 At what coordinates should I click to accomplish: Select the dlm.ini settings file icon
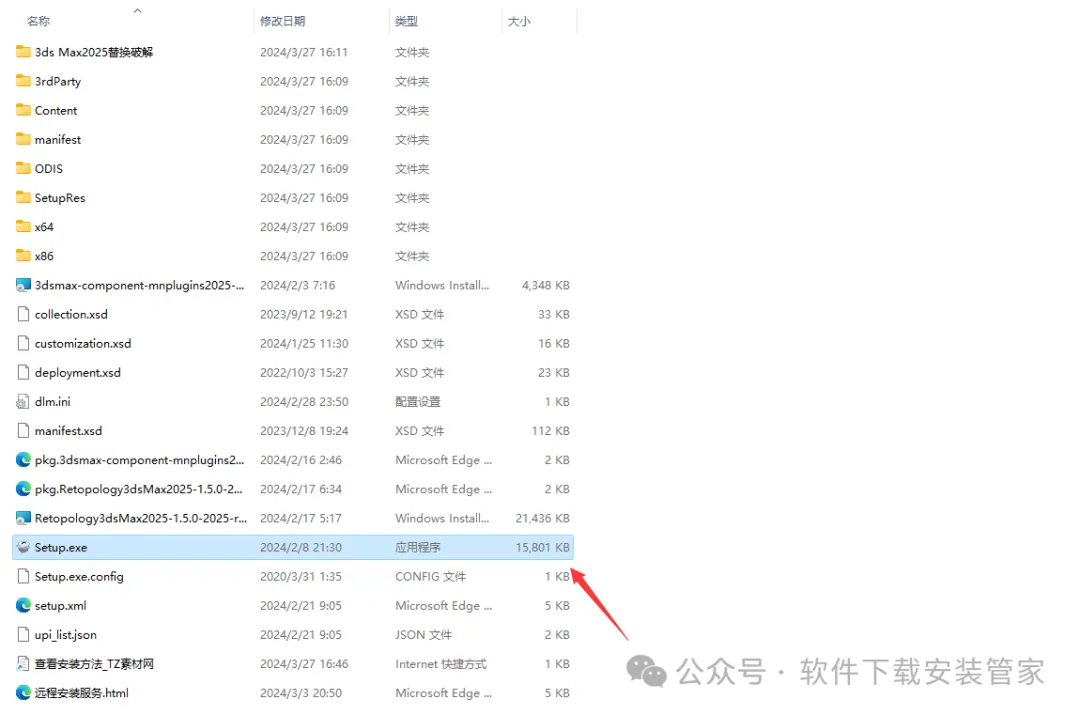click(23, 402)
